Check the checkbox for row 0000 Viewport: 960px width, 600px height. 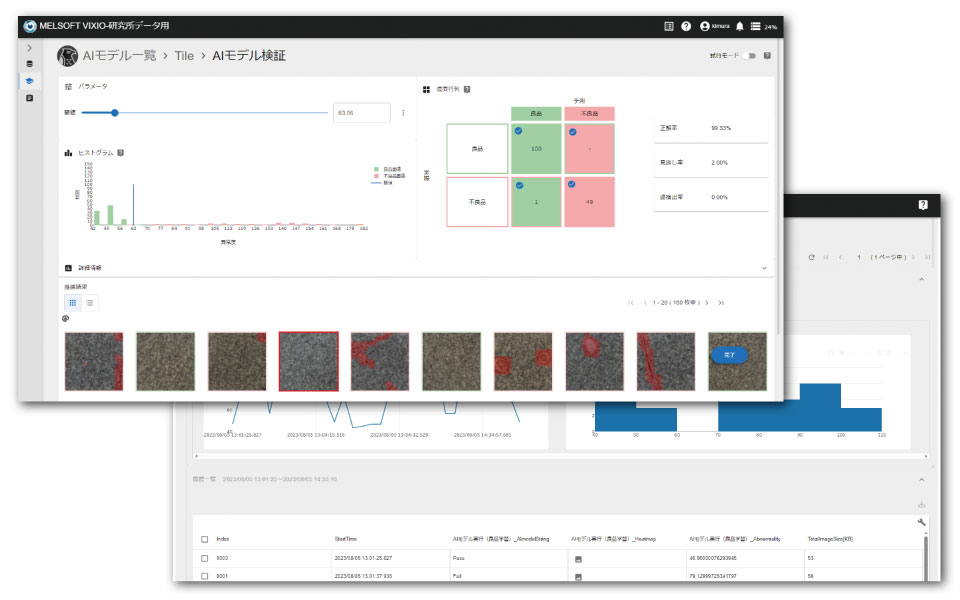click(x=205, y=557)
